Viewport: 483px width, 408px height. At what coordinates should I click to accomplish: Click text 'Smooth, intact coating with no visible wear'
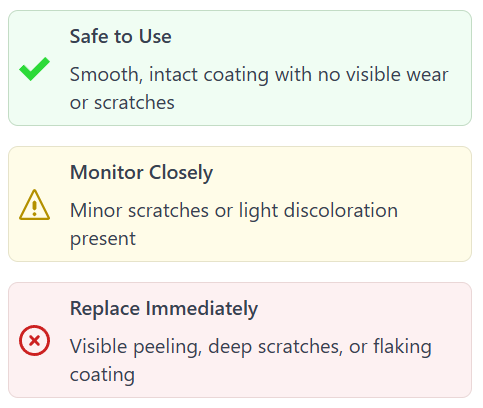click(259, 75)
